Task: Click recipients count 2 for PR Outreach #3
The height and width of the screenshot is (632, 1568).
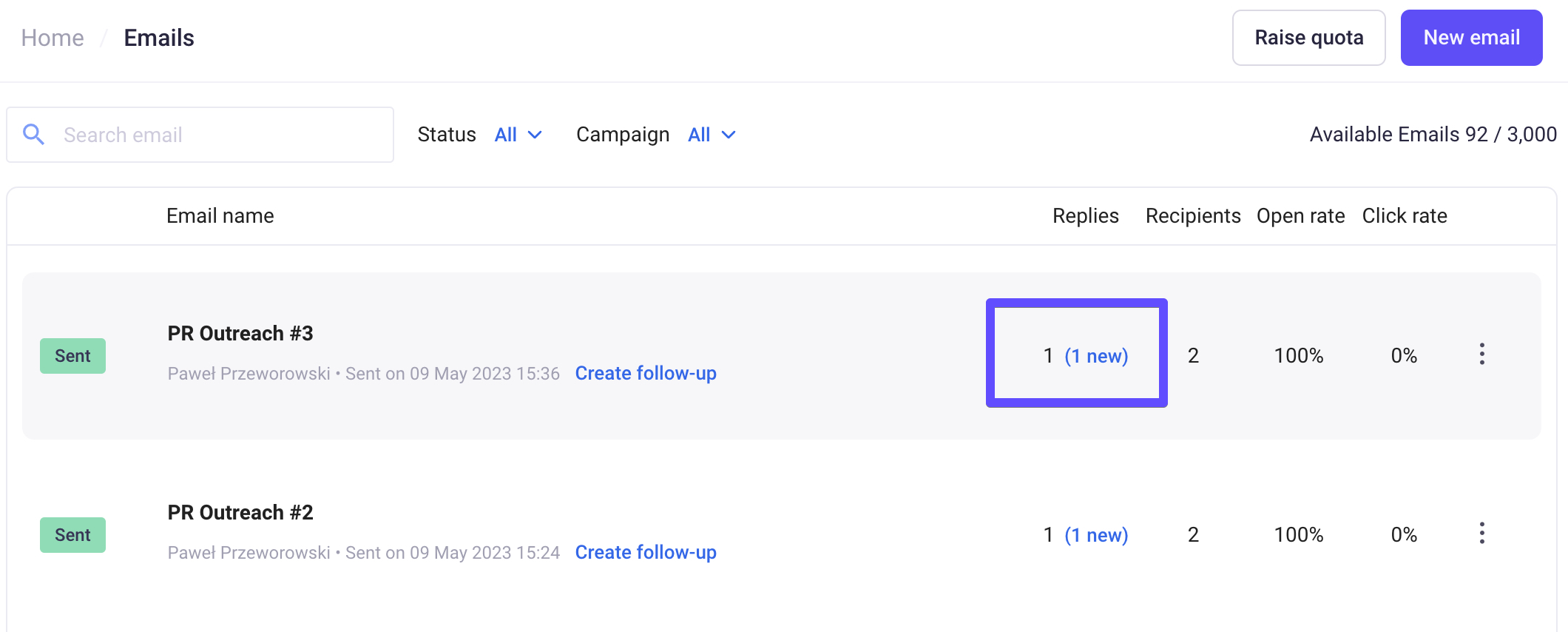Action: 1193,356
